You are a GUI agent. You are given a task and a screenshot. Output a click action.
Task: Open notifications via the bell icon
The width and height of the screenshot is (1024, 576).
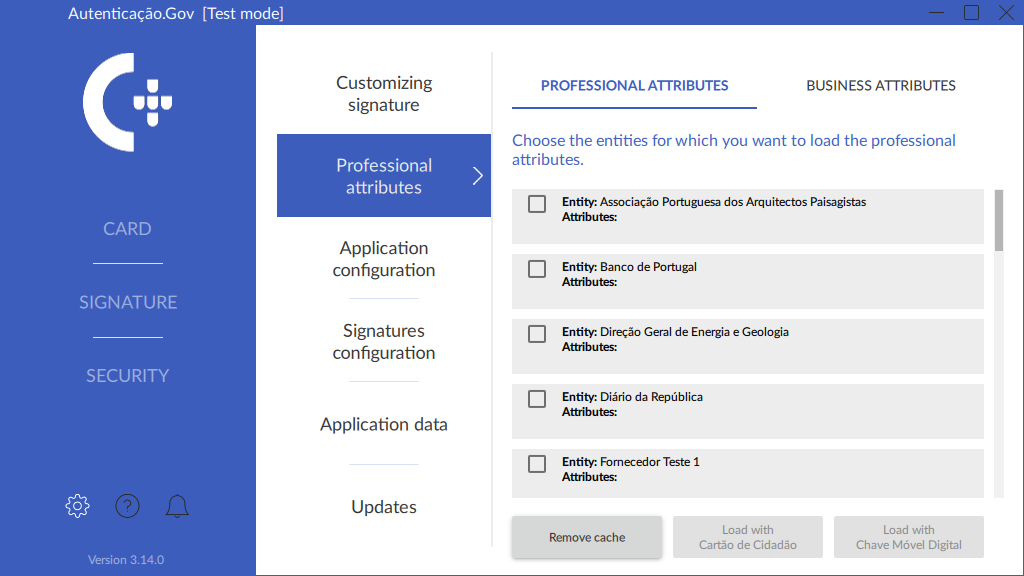(x=177, y=506)
